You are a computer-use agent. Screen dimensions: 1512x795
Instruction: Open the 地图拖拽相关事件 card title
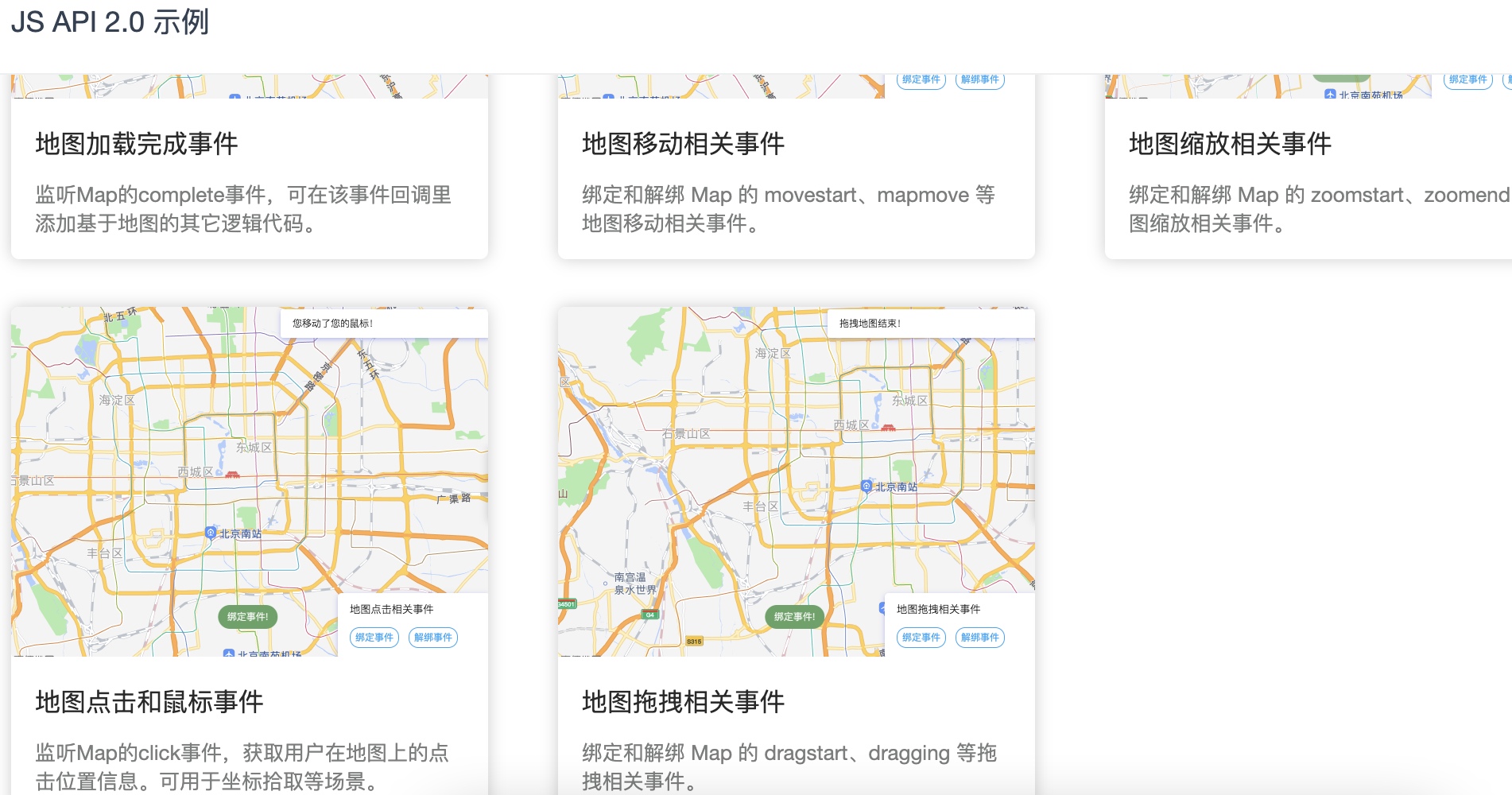point(684,702)
